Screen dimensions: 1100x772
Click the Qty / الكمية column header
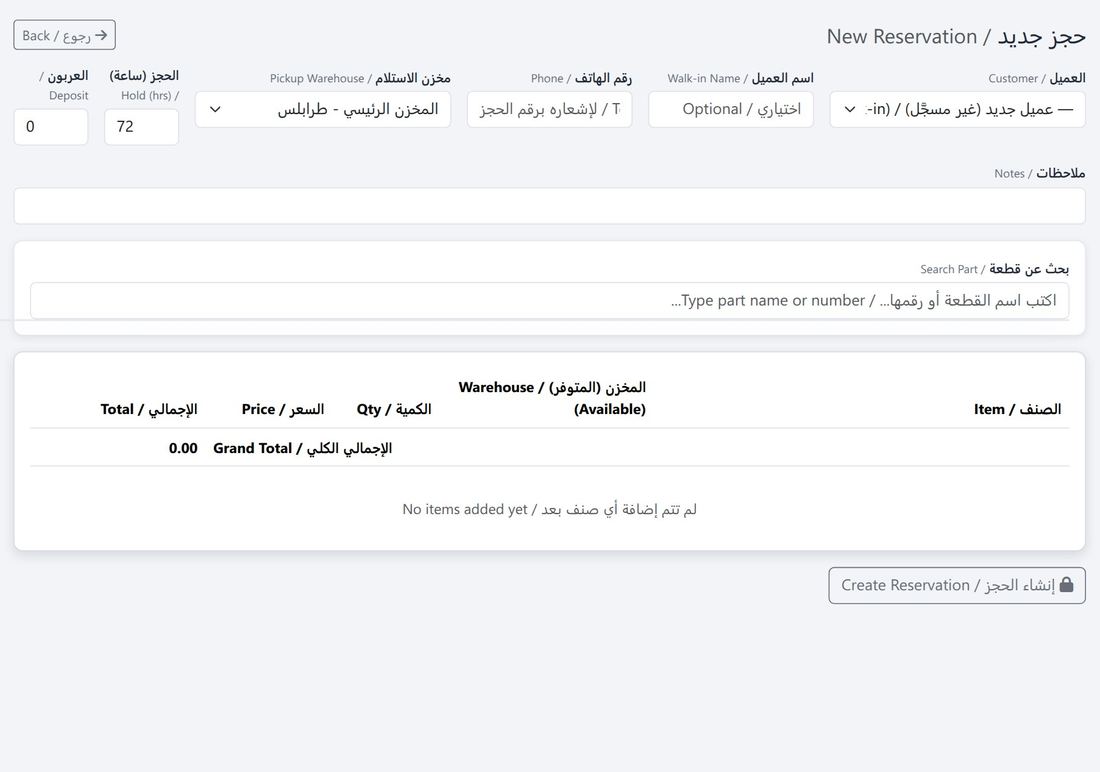[x=394, y=409]
